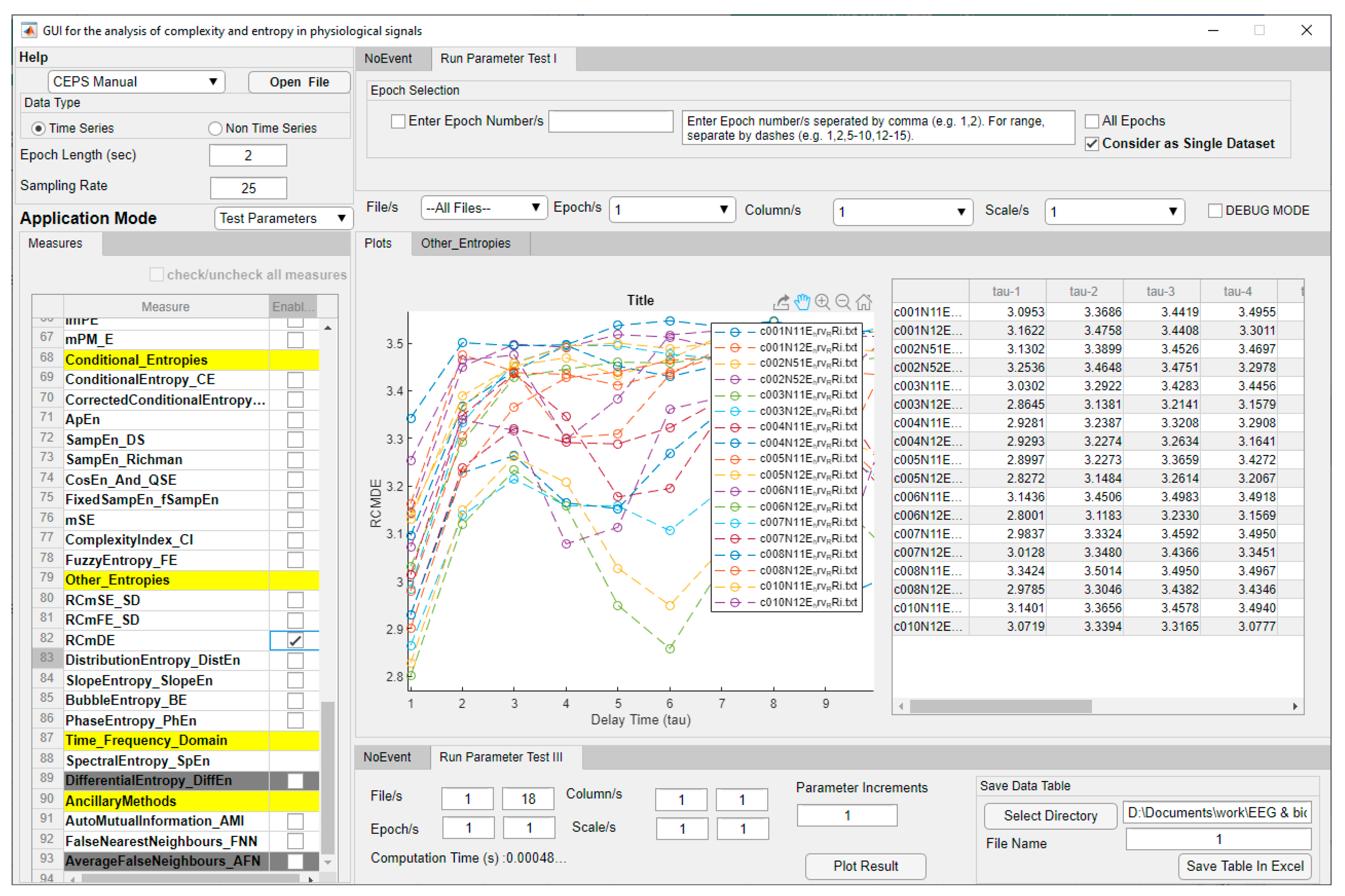Click the plot export icon
Image resolution: width=1345 pixels, height=896 pixels.
pyautogui.click(x=781, y=302)
